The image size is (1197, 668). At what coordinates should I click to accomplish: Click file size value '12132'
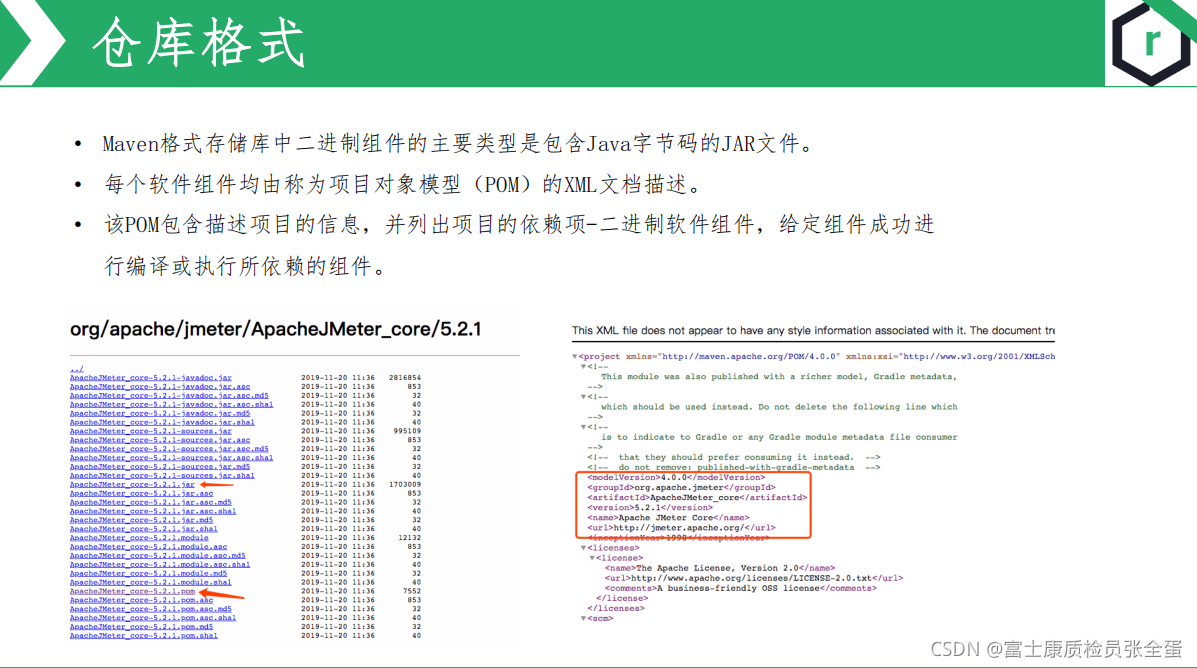pos(409,538)
